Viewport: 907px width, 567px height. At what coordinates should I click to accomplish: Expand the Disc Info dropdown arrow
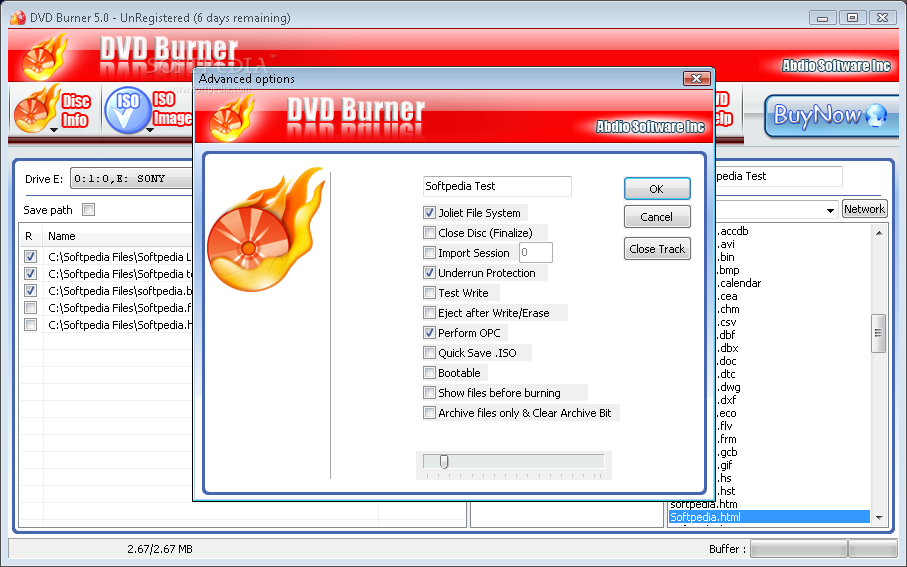pos(54,130)
